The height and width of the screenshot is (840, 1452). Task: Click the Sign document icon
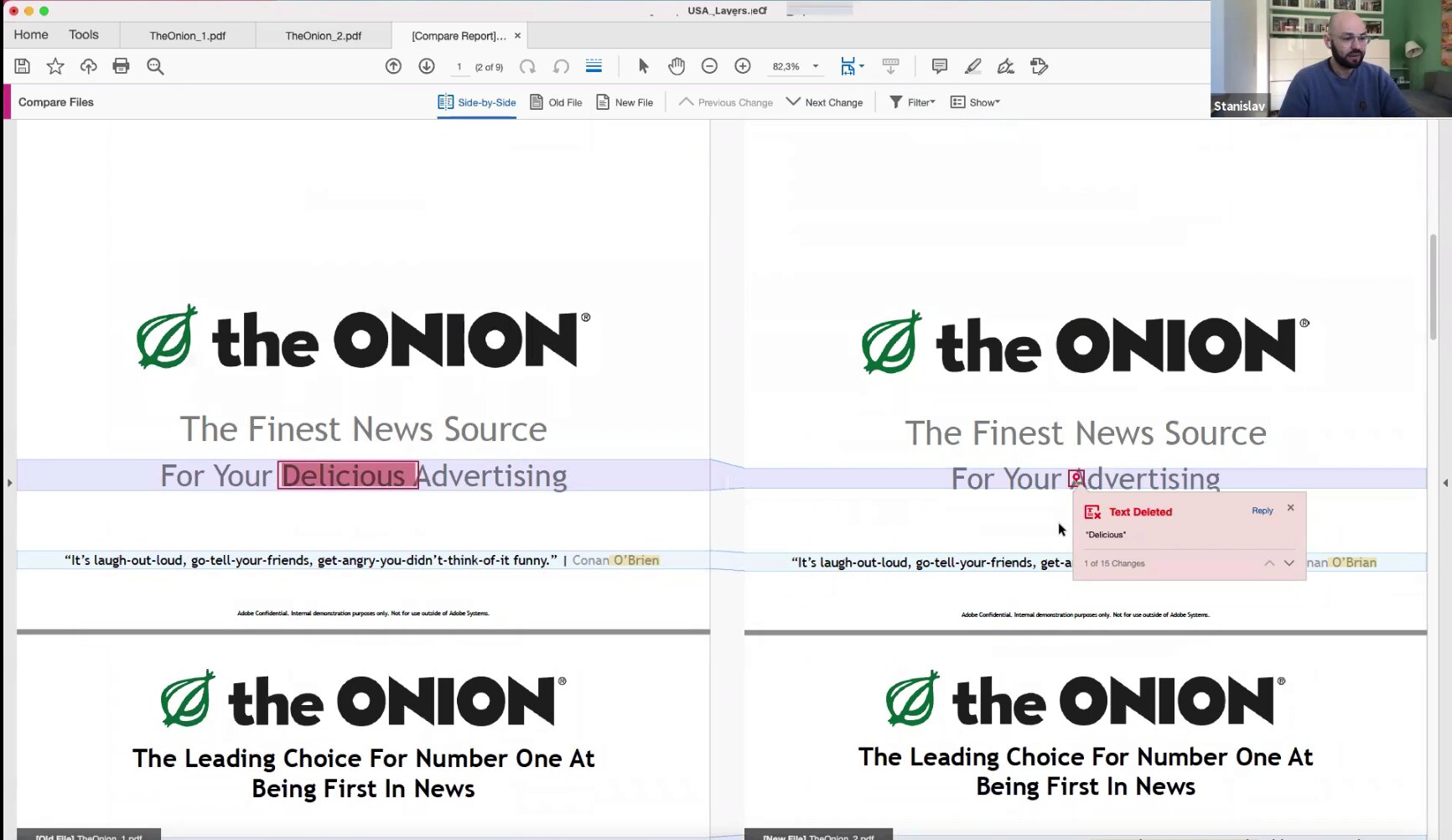tap(1006, 66)
